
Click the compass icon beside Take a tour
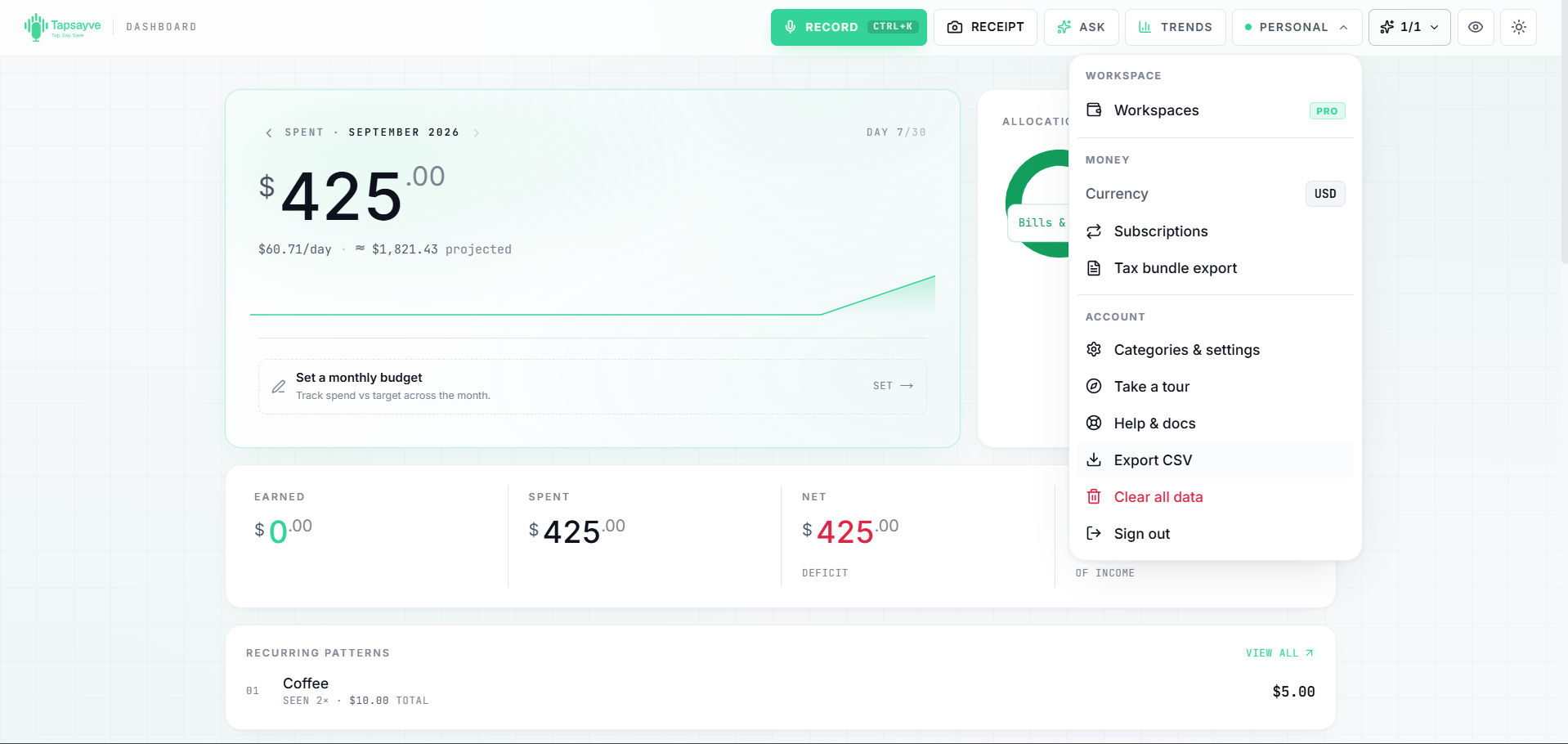(x=1094, y=386)
